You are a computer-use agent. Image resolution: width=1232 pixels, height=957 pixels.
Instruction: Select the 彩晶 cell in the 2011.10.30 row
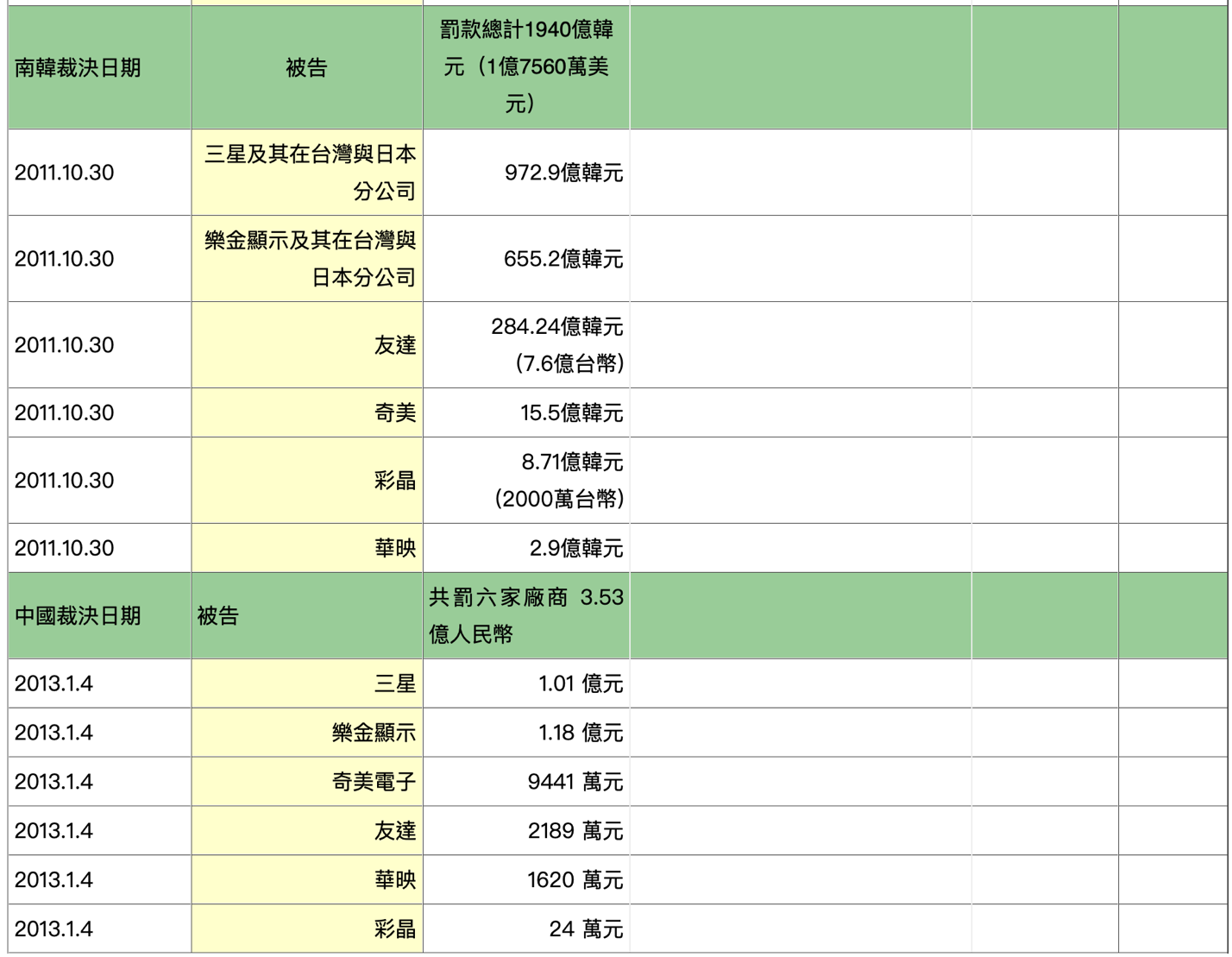(x=307, y=481)
